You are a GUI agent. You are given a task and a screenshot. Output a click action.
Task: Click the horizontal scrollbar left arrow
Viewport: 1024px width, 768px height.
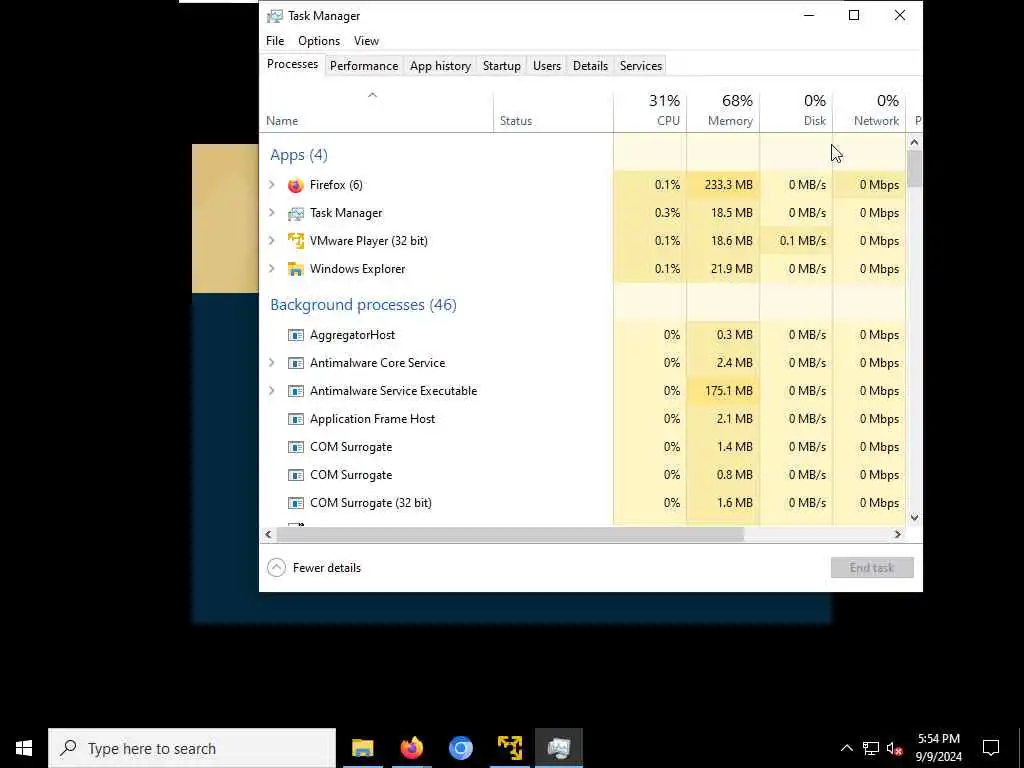pyautogui.click(x=268, y=534)
